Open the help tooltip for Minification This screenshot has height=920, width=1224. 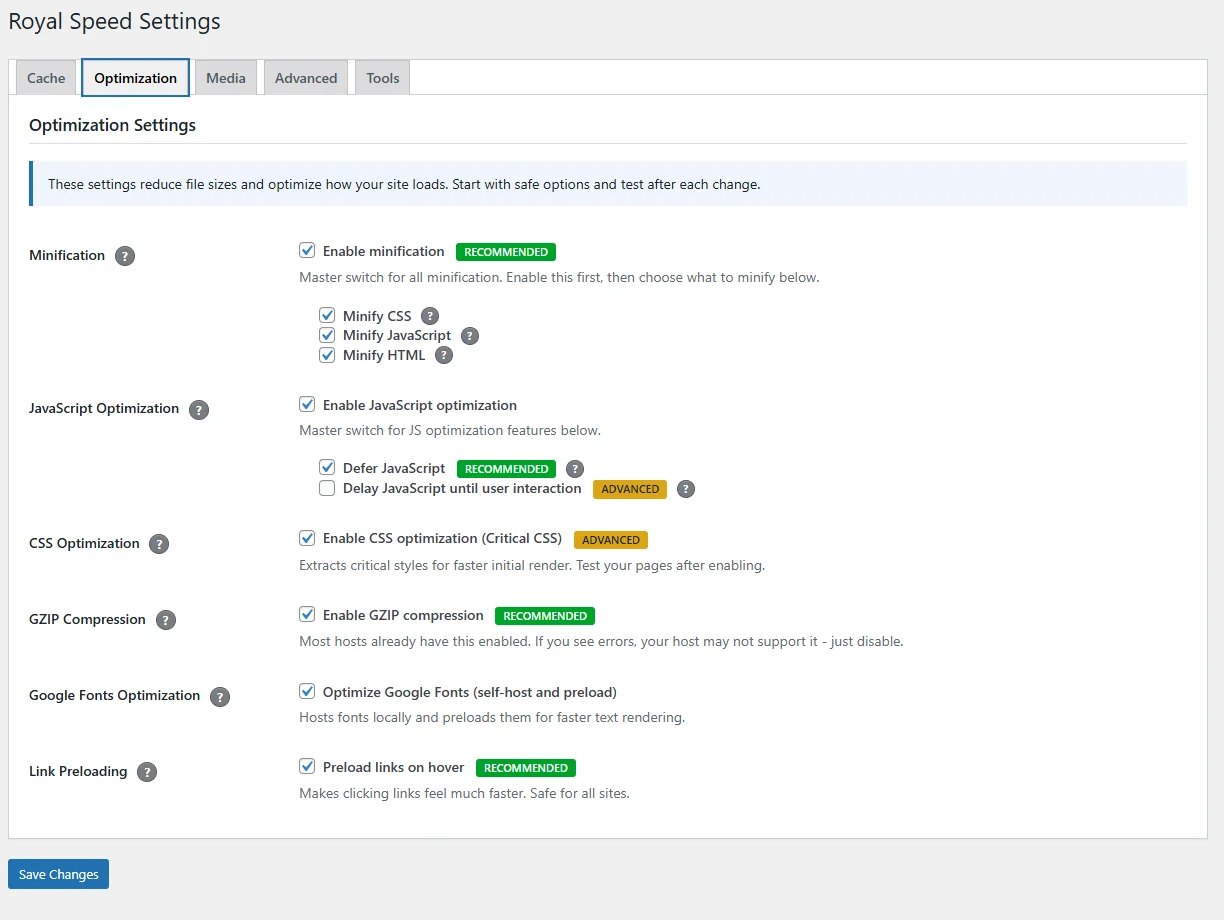pos(124,256)
